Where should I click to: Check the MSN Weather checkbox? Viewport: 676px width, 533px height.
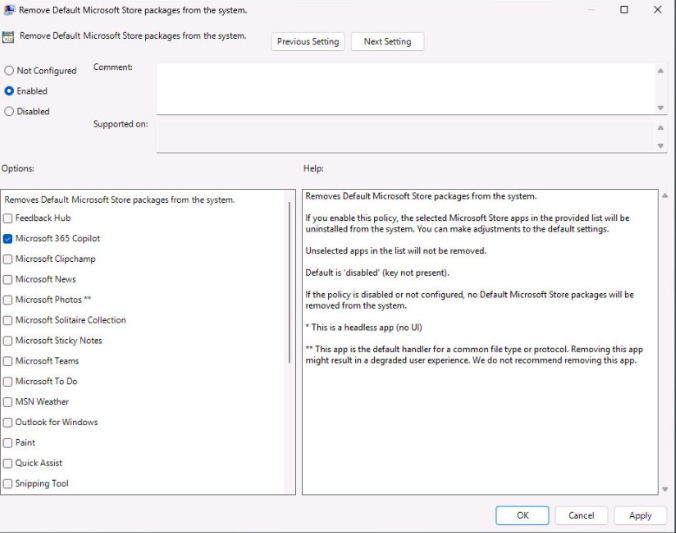pos(8,402)
